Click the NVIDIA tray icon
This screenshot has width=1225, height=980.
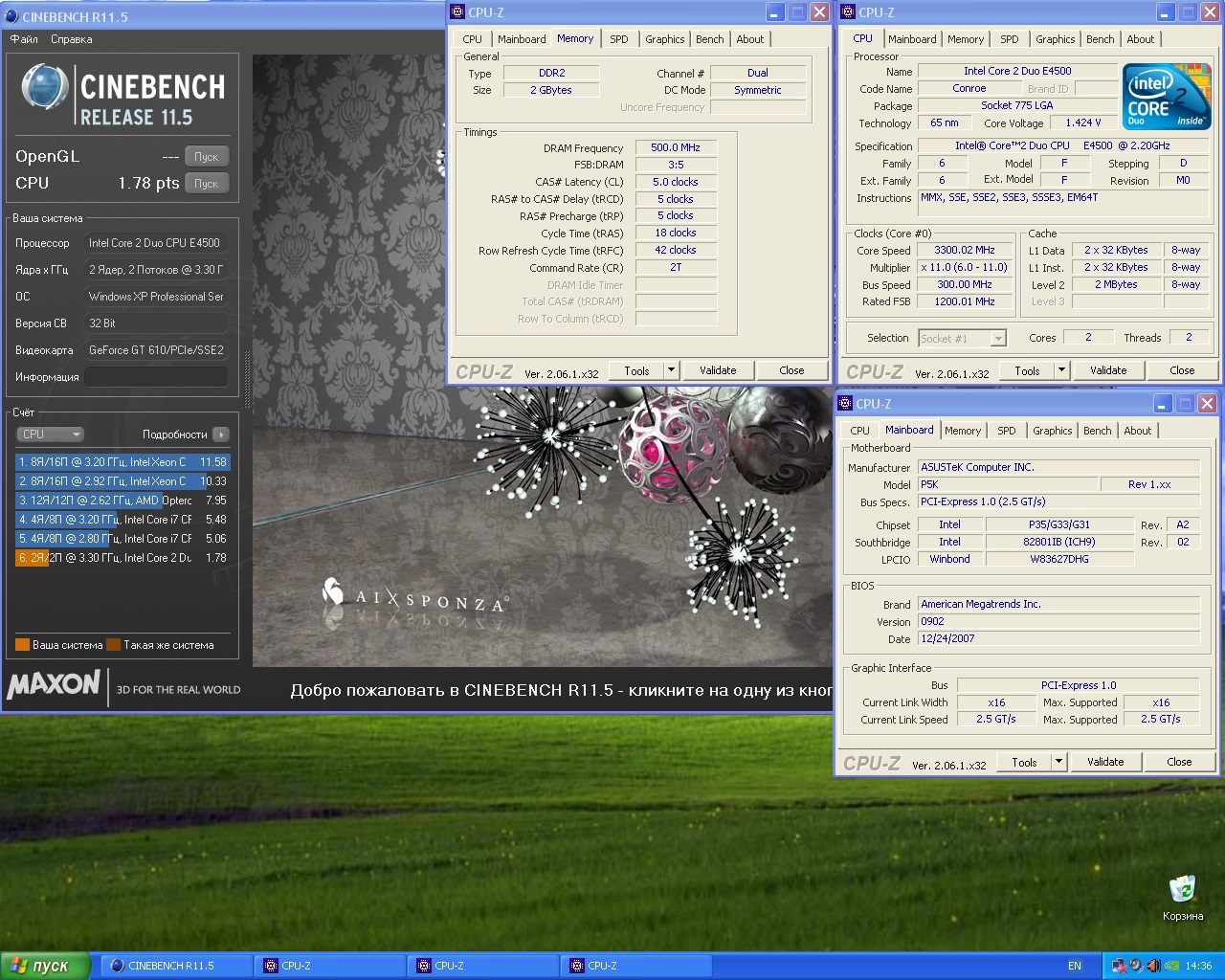1169,966
